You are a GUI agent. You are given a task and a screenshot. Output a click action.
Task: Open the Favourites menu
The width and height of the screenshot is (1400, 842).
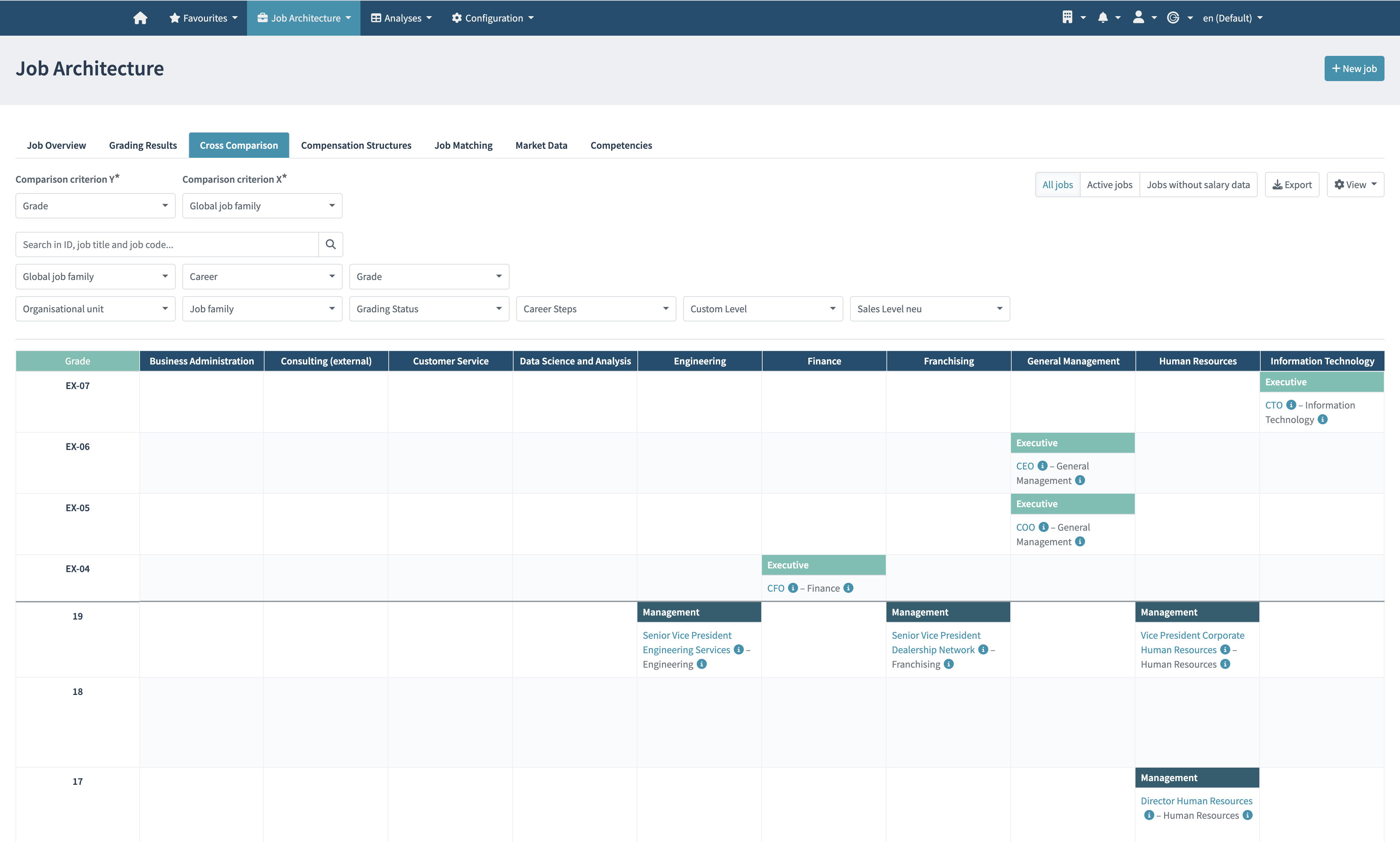(204, 18)
